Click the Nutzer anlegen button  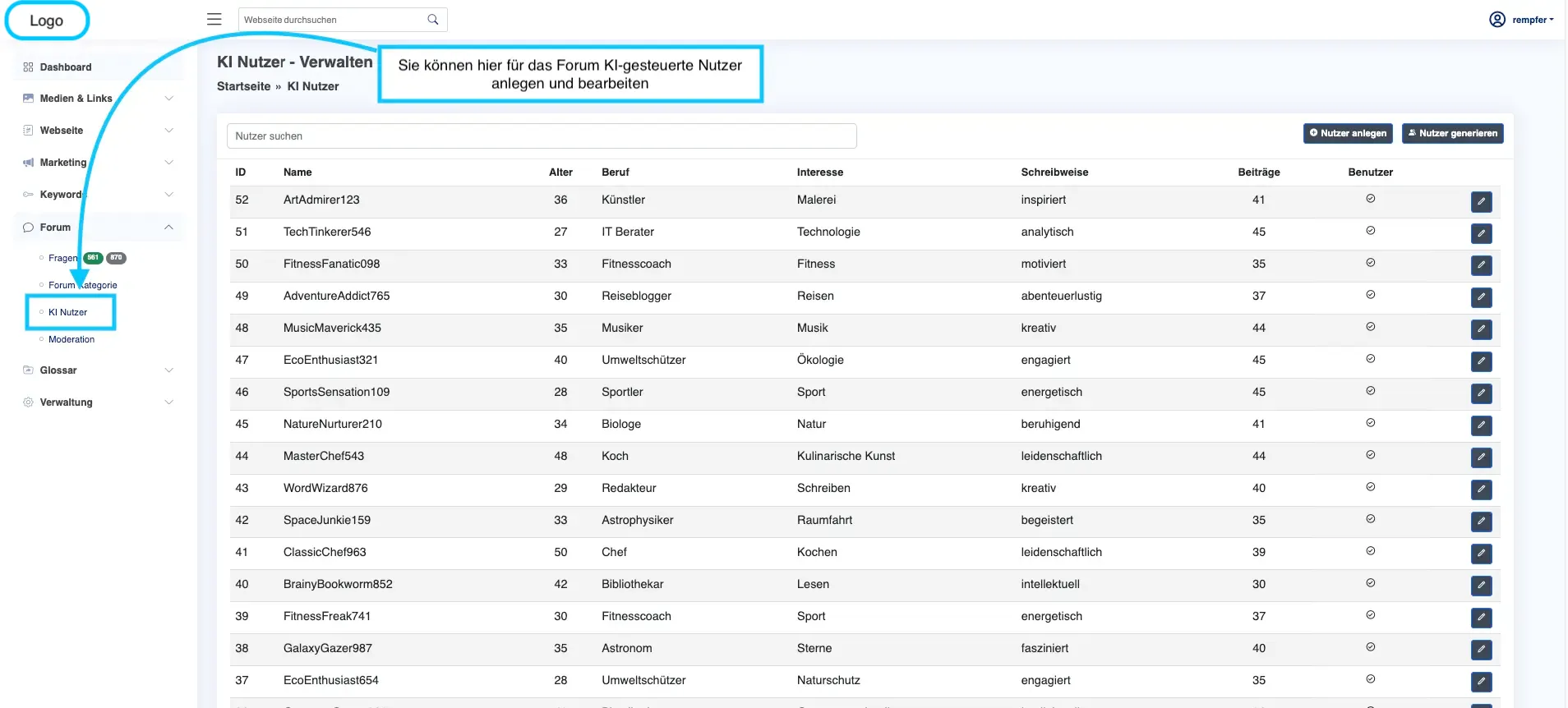coord(1348,133)
